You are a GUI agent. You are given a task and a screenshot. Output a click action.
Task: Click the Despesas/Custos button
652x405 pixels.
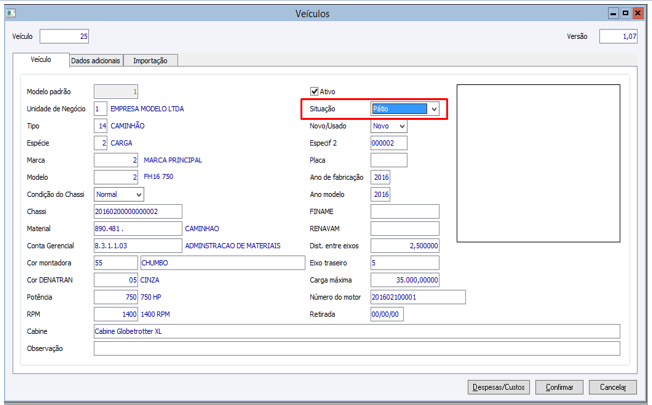pyautogui.click(x=499, y=387)
